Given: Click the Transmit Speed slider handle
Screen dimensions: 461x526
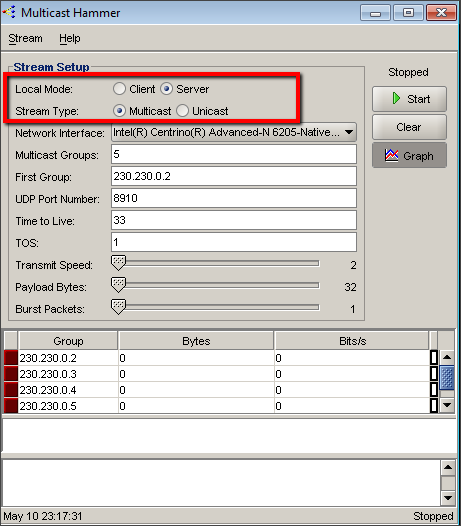Looking at the screenshot, I should (118, 263).
